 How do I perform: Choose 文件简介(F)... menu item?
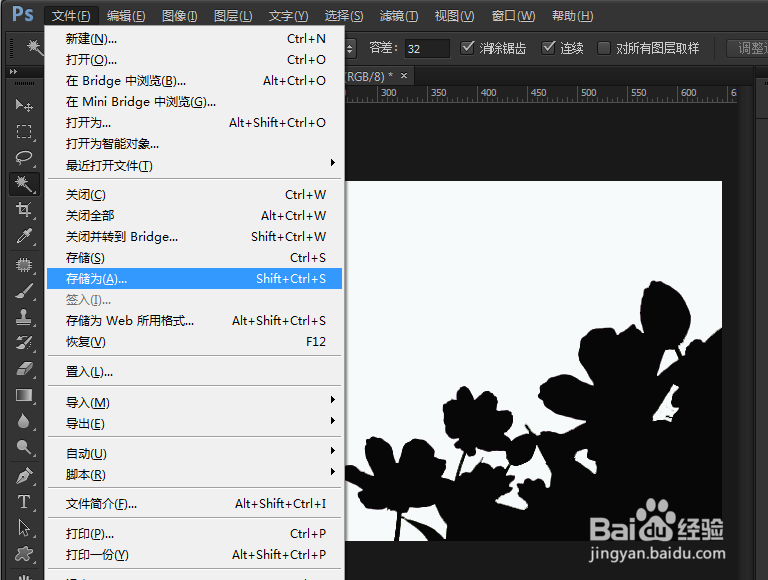click(194, 504)
